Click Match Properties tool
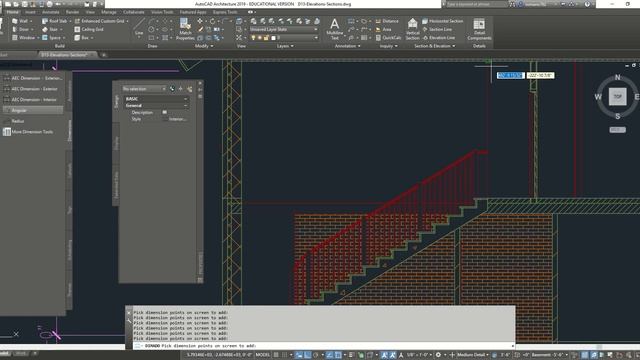 (185, 29)
